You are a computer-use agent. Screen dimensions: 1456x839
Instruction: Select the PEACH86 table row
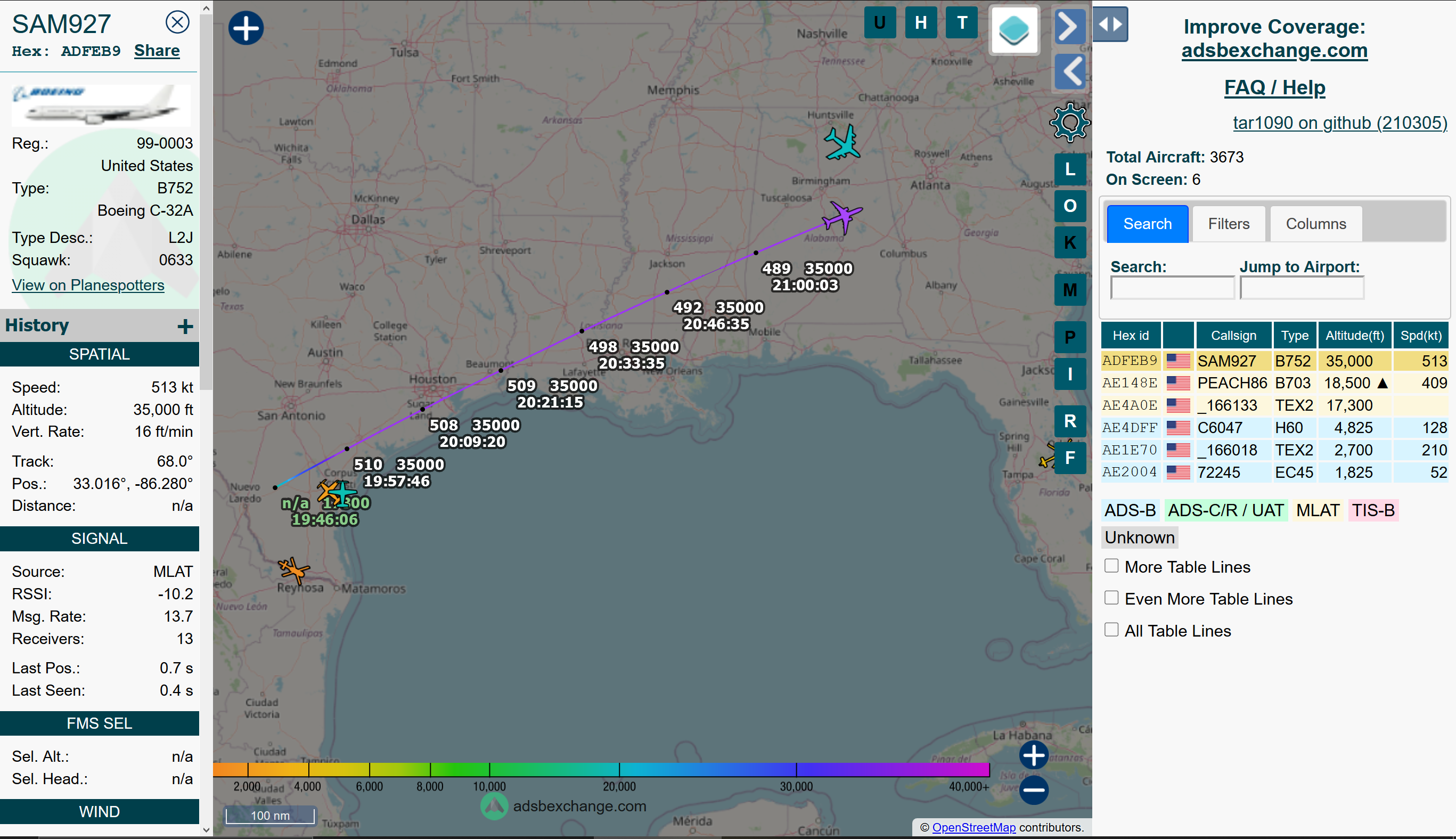pos(1274,383)
